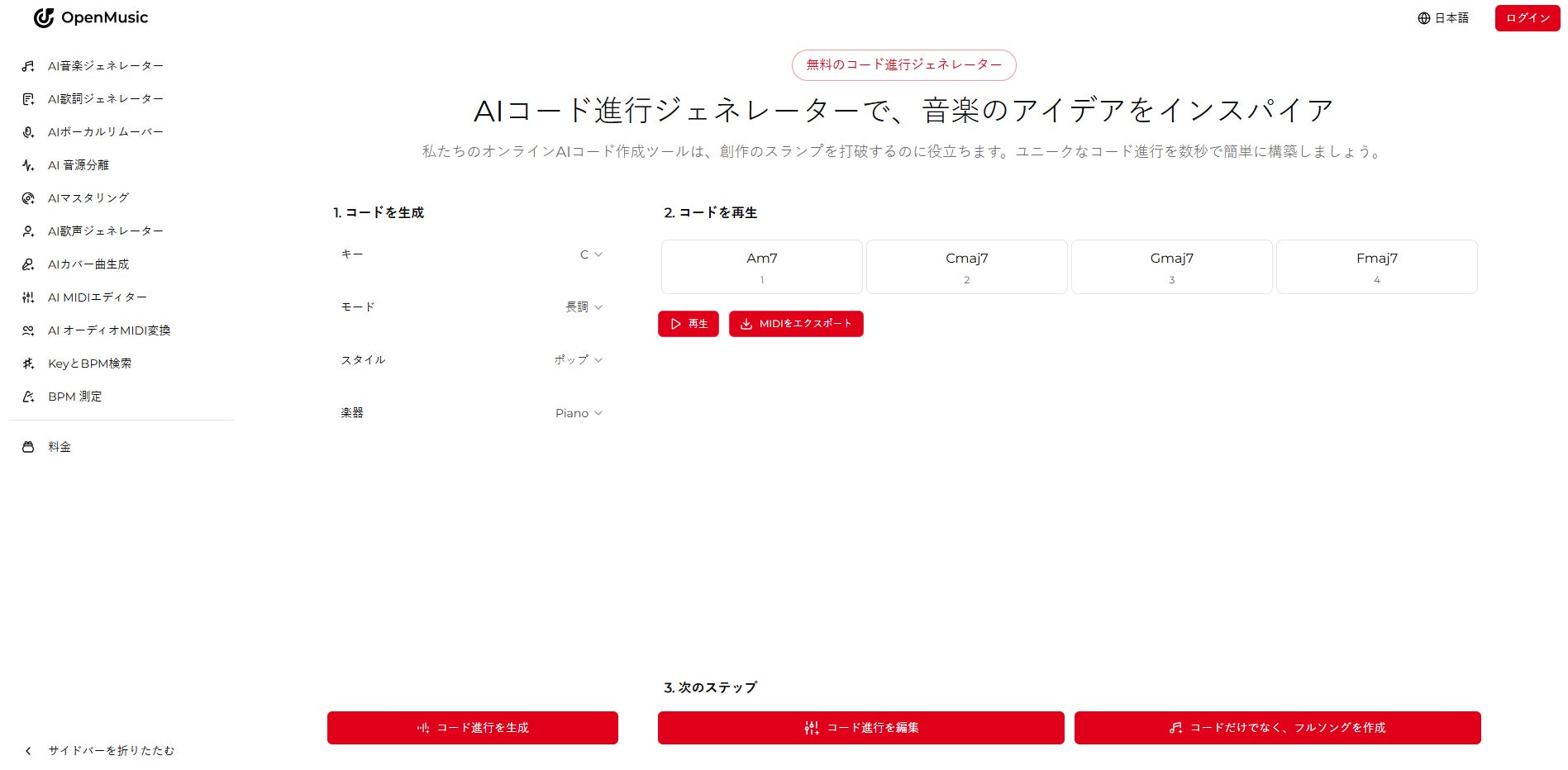Image resolution: width=1568 pixels, height=770 pixels.
Task: Click the 楽器 field label
Action: coord(352,413)
